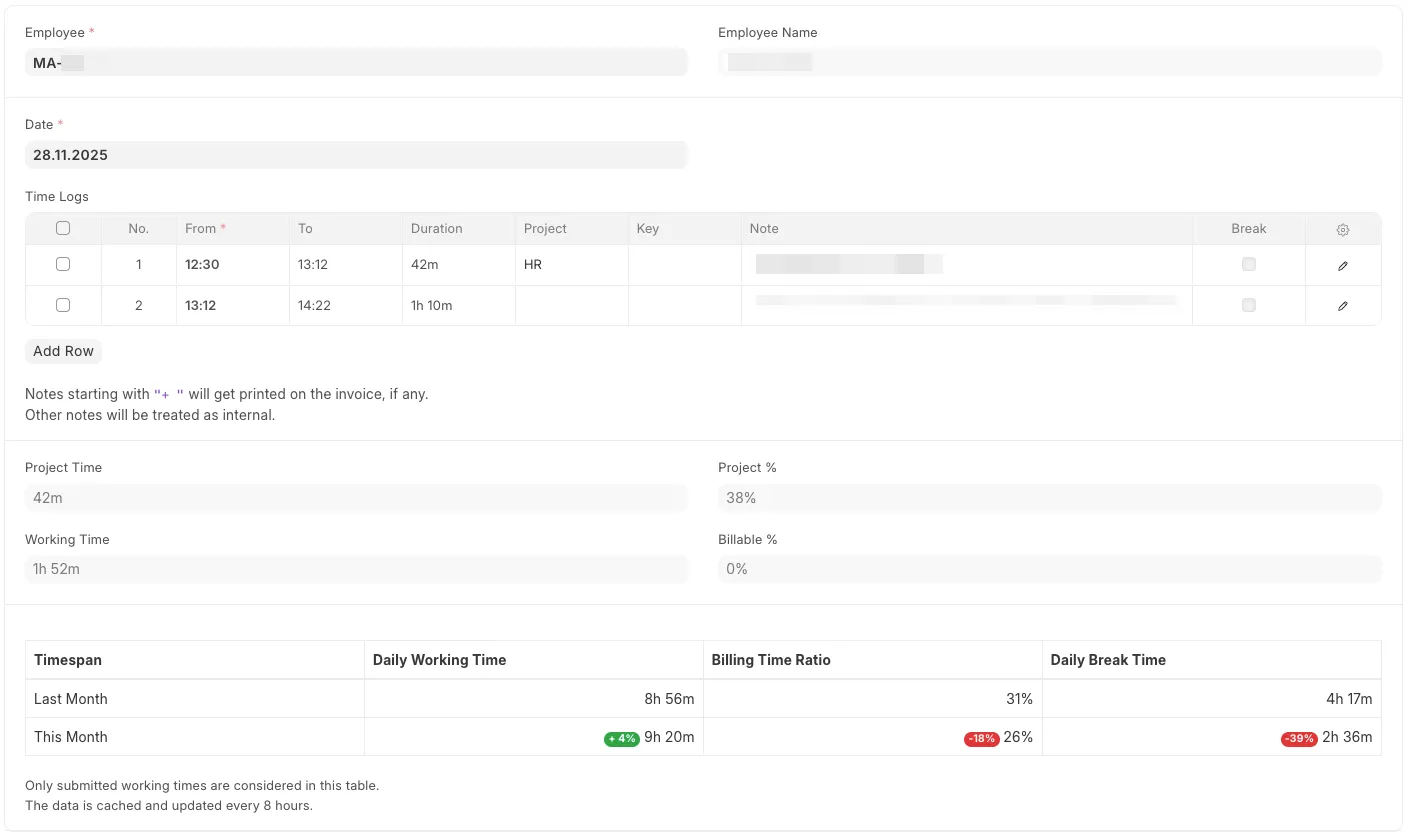The height and width of the screenshot is (837, 1408).
Task: Click the Key cell in row 1
Action: (684, 265)
